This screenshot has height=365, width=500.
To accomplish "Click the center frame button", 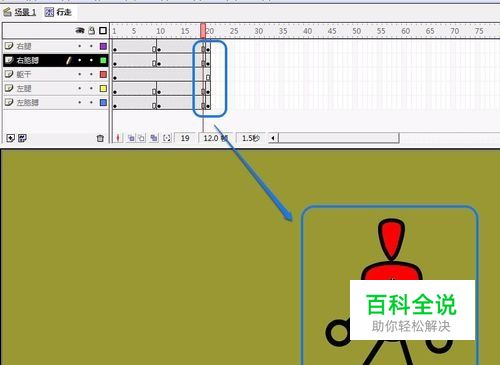I will pyautogui.click(x=118, y=138).
